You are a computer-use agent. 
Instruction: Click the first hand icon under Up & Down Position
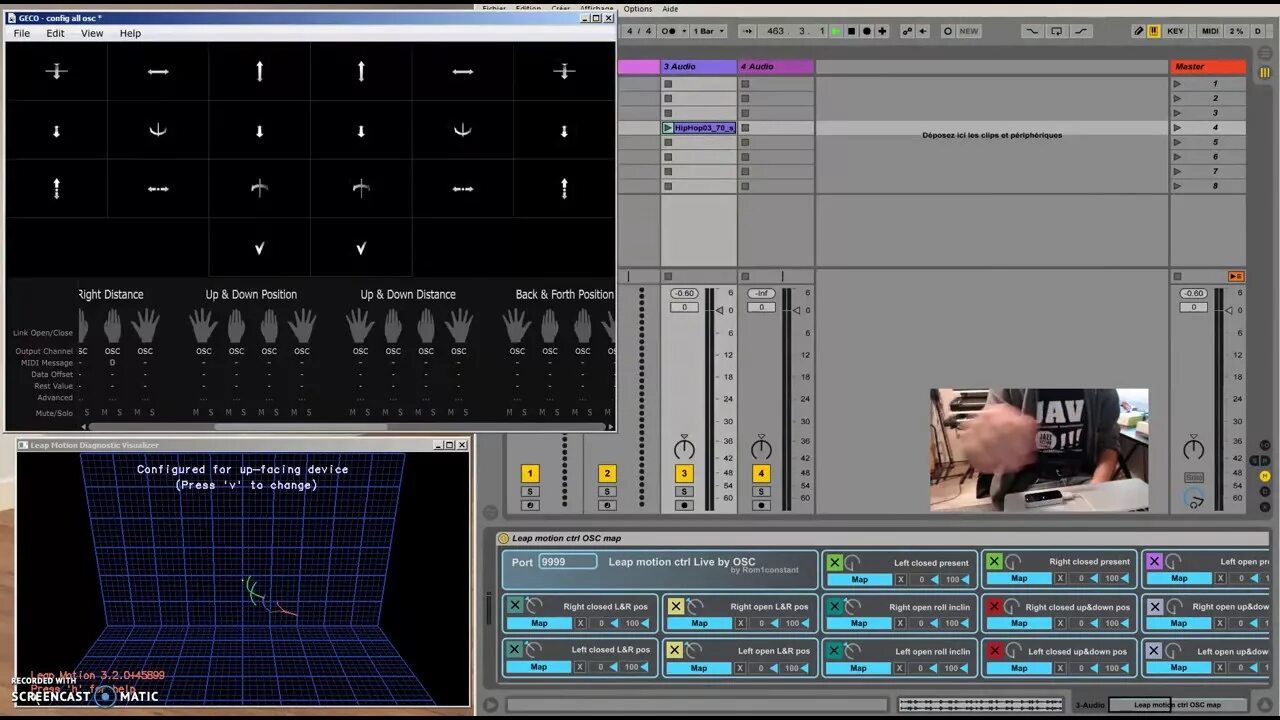tap(204, 325)
